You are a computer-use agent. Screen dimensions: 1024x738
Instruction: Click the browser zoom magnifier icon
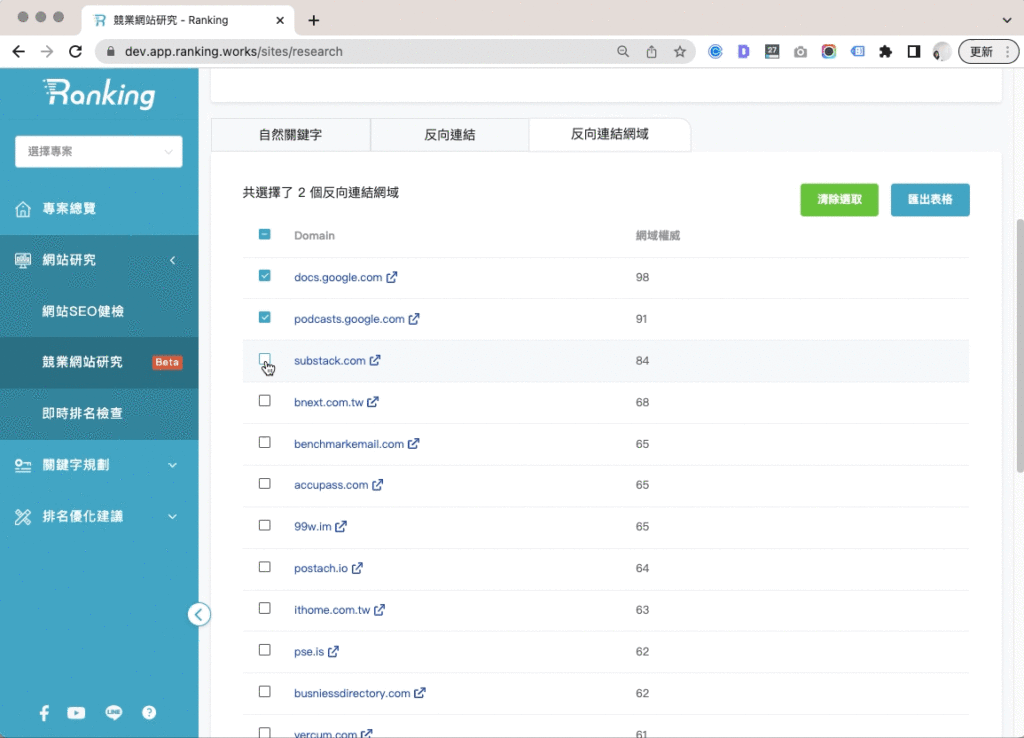coord(622,52)
